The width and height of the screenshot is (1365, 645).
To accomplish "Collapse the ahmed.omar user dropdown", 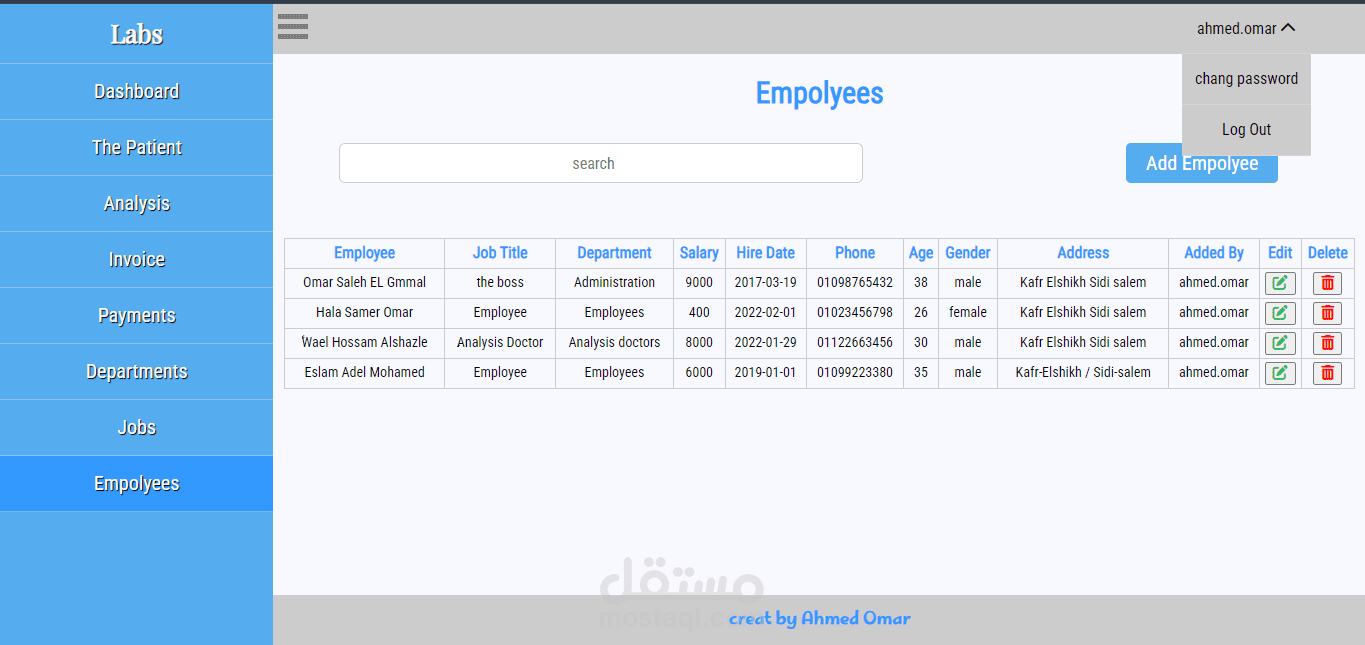I will (x=1246, y=29).
